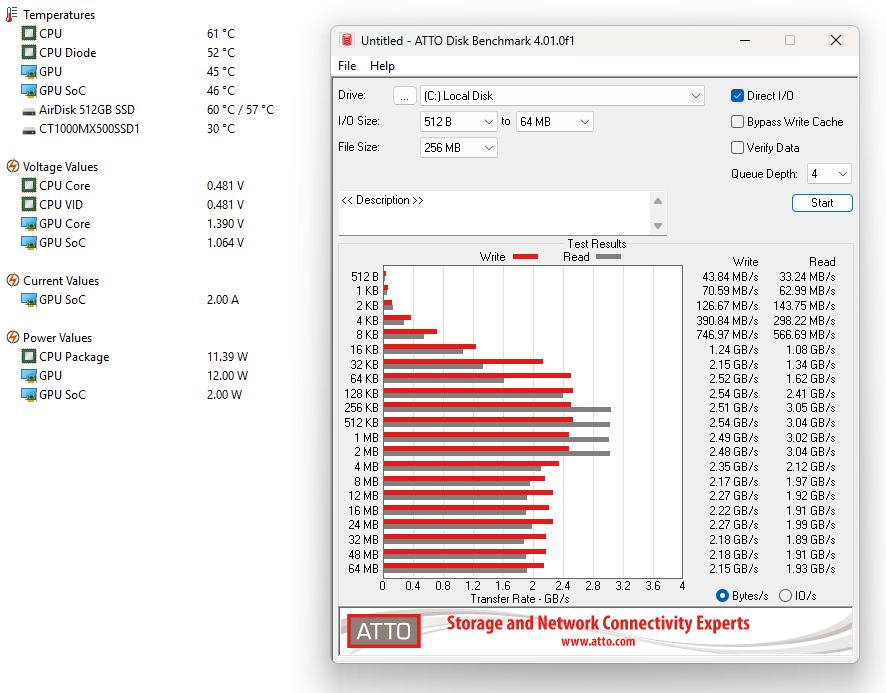
Task: Click the '1.390 V' GPU Core value
Action: pos(225,224)
